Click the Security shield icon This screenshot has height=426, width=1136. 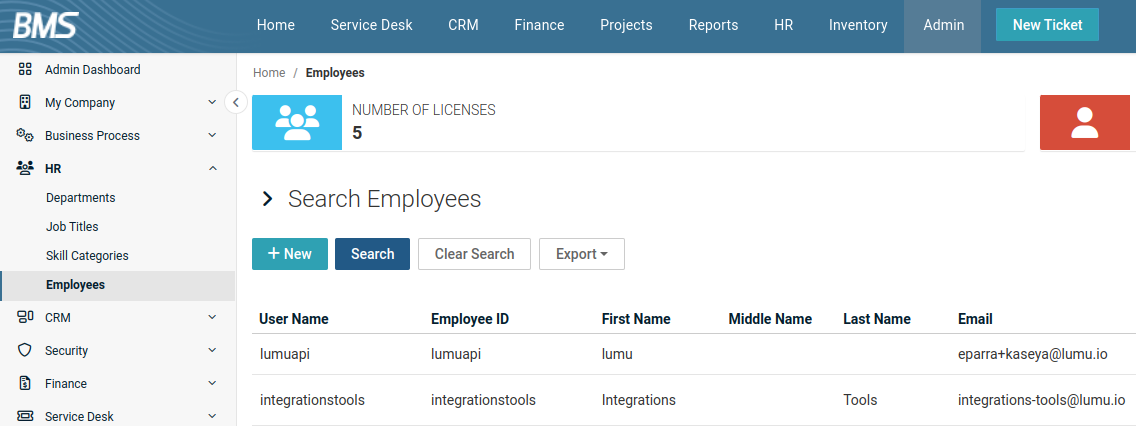pos(26,351)
